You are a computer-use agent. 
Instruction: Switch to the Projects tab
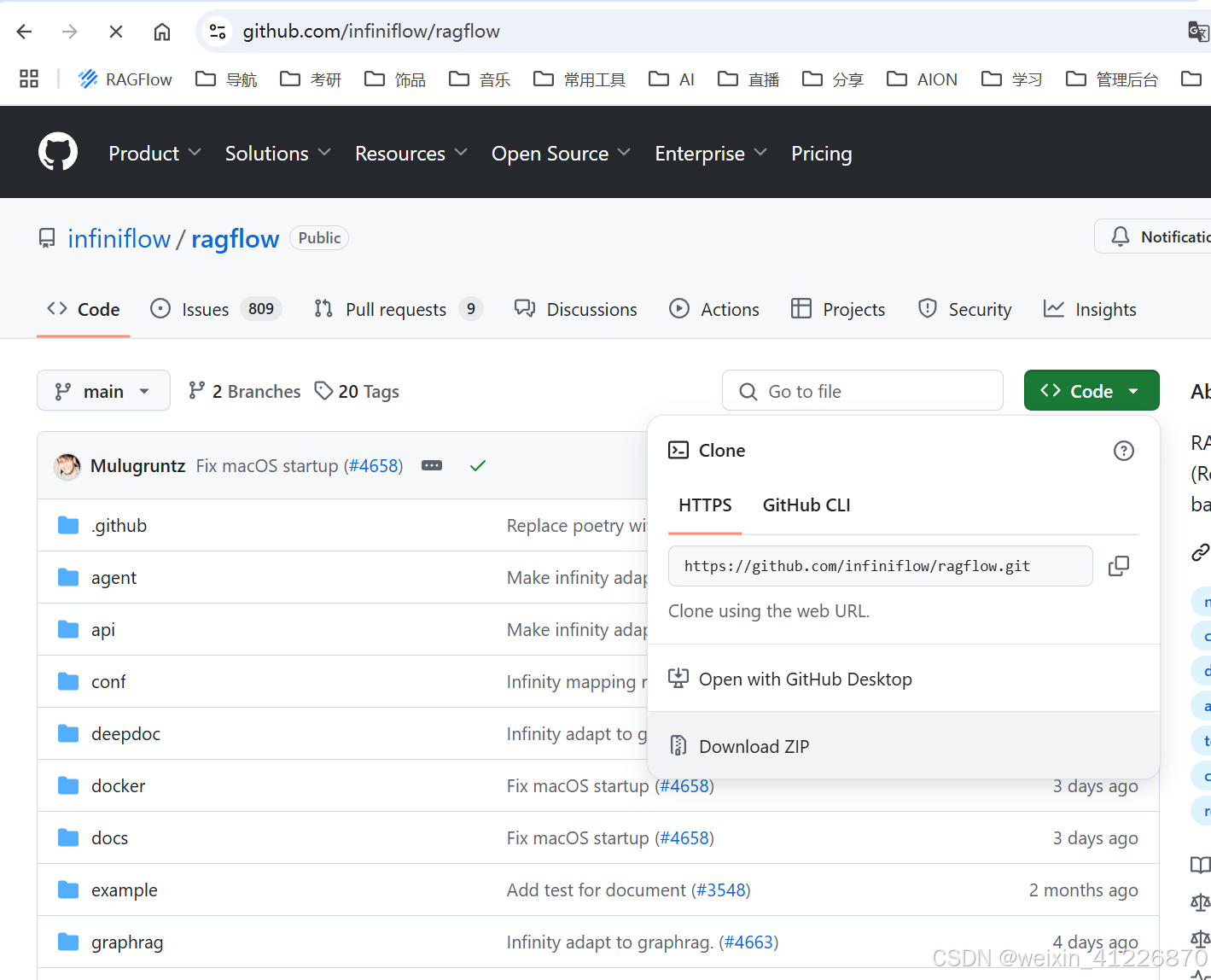(x=838, y=309)
